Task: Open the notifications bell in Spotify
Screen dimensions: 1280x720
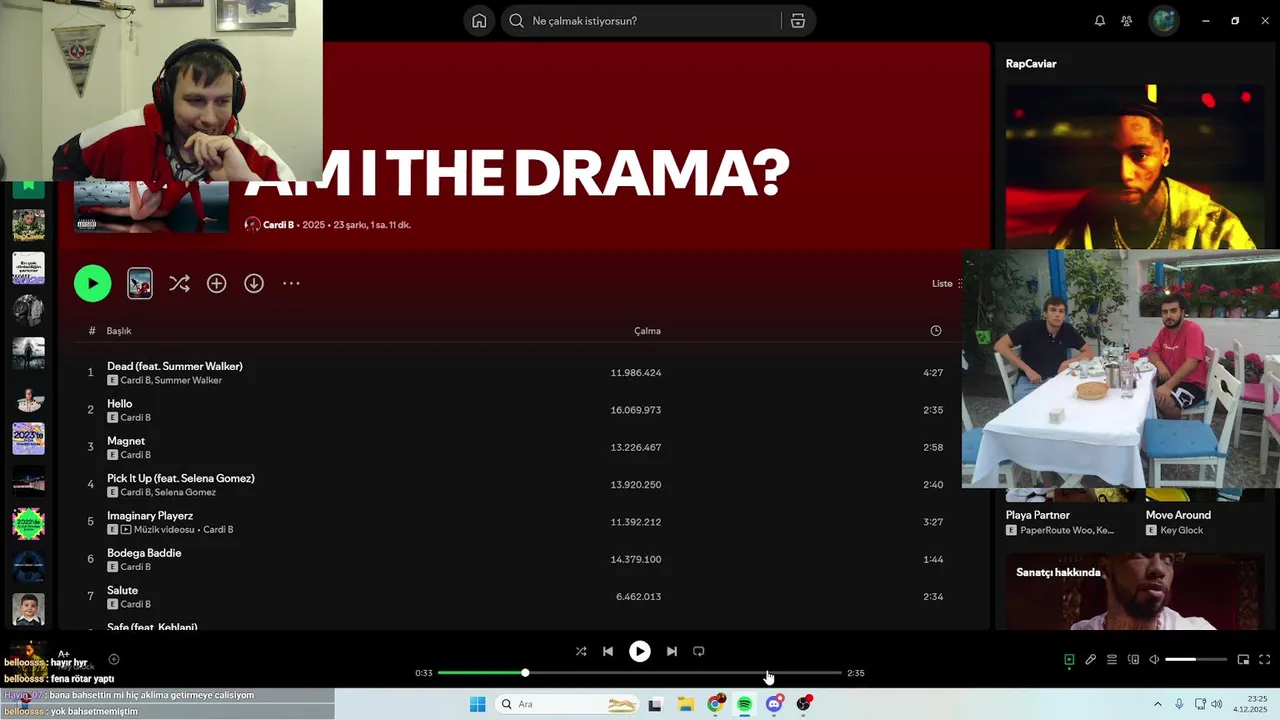Action: (x=1100, y=21)
